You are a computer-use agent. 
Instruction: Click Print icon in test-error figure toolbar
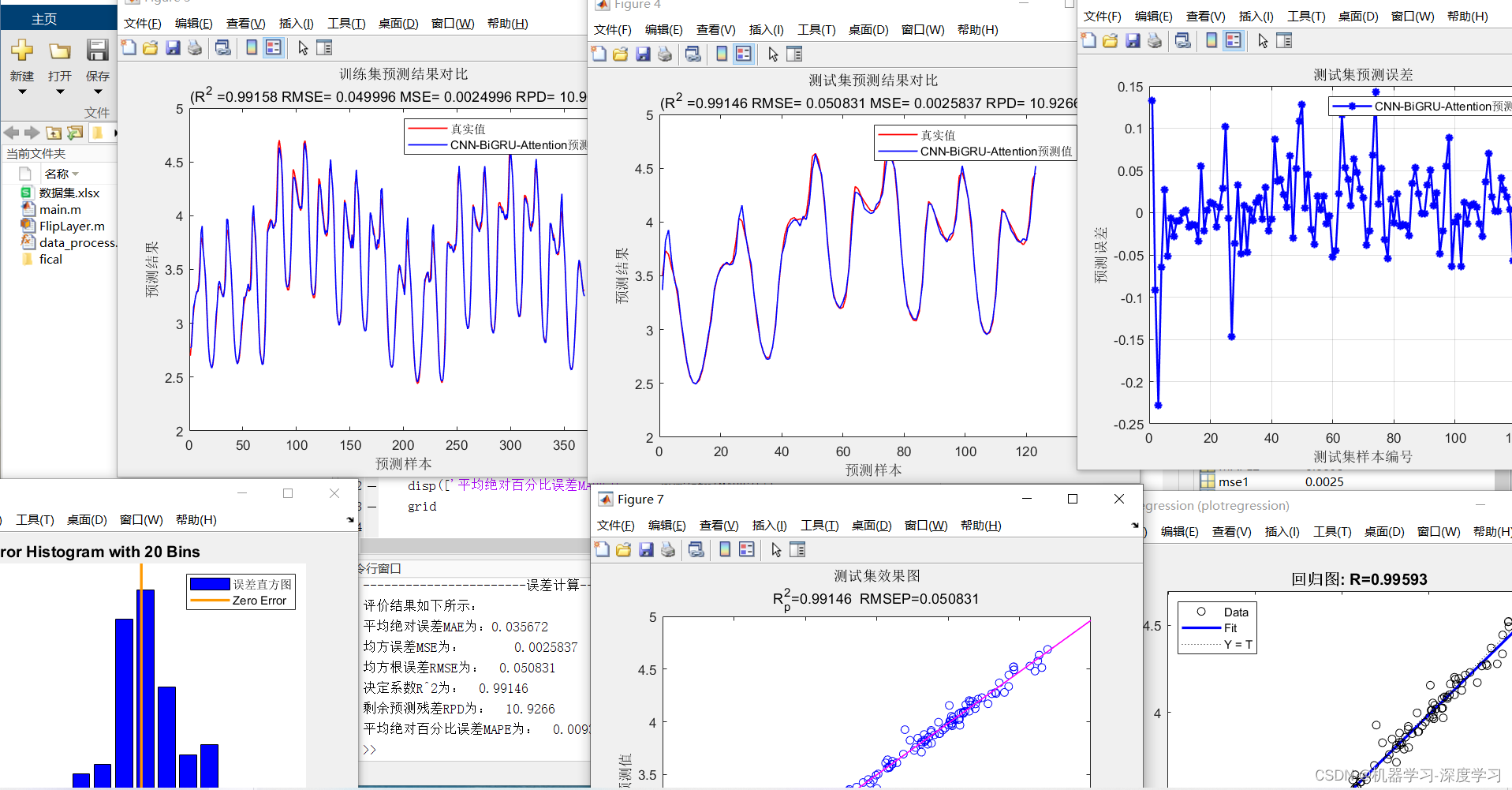[x=1154, y=40]
